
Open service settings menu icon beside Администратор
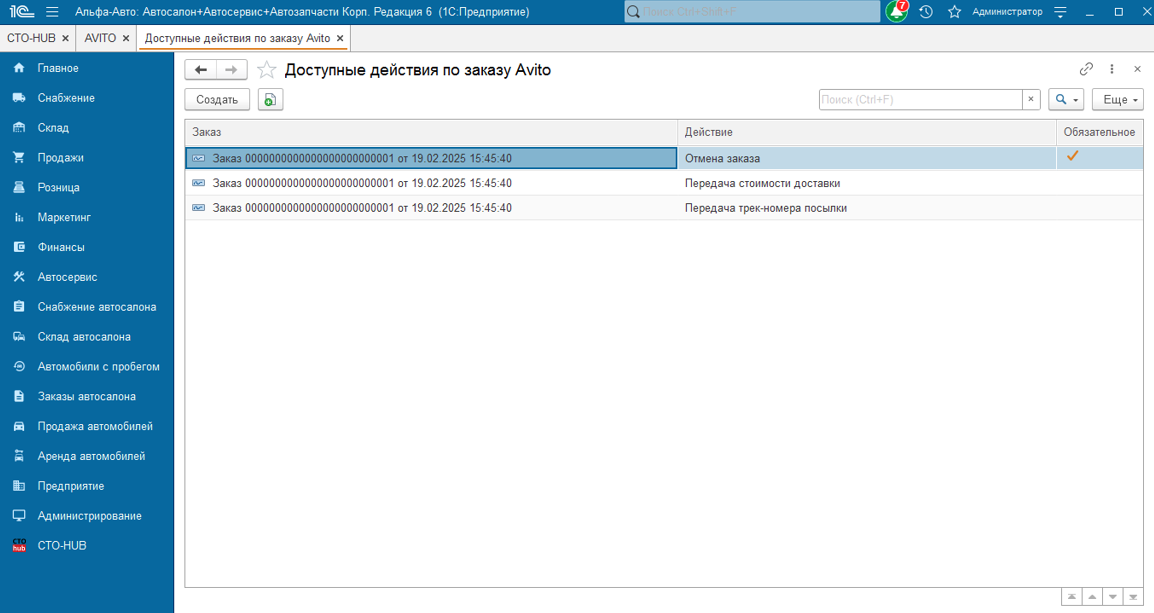1061,12
